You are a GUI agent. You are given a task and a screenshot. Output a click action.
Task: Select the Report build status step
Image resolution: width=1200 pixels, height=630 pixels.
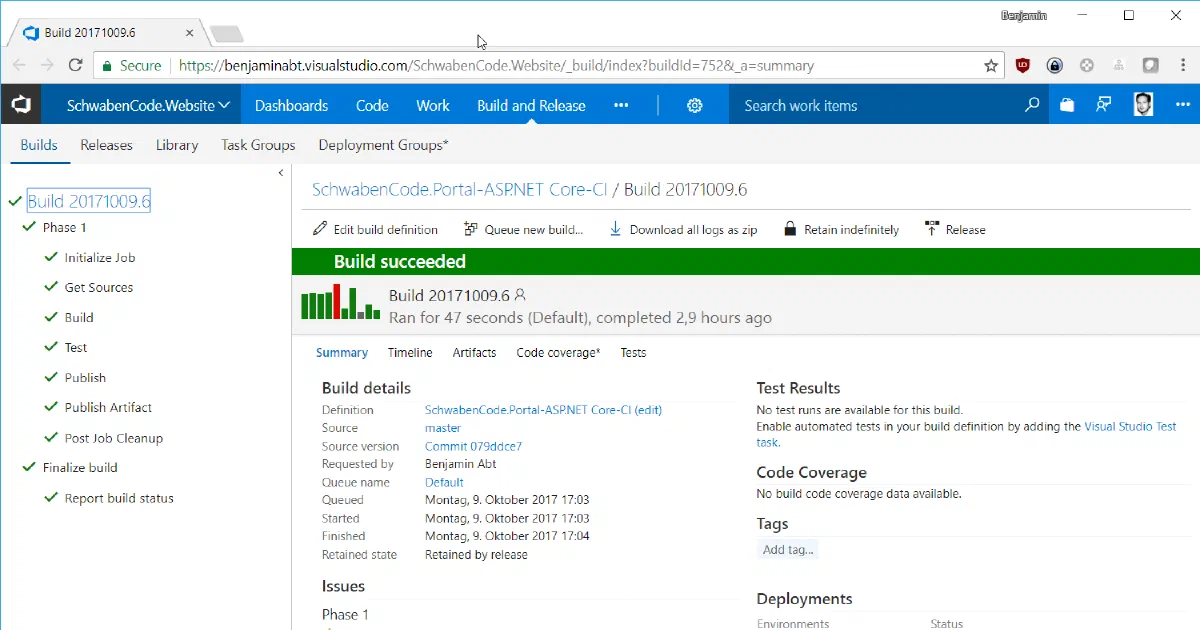click(x=119, y=498)
